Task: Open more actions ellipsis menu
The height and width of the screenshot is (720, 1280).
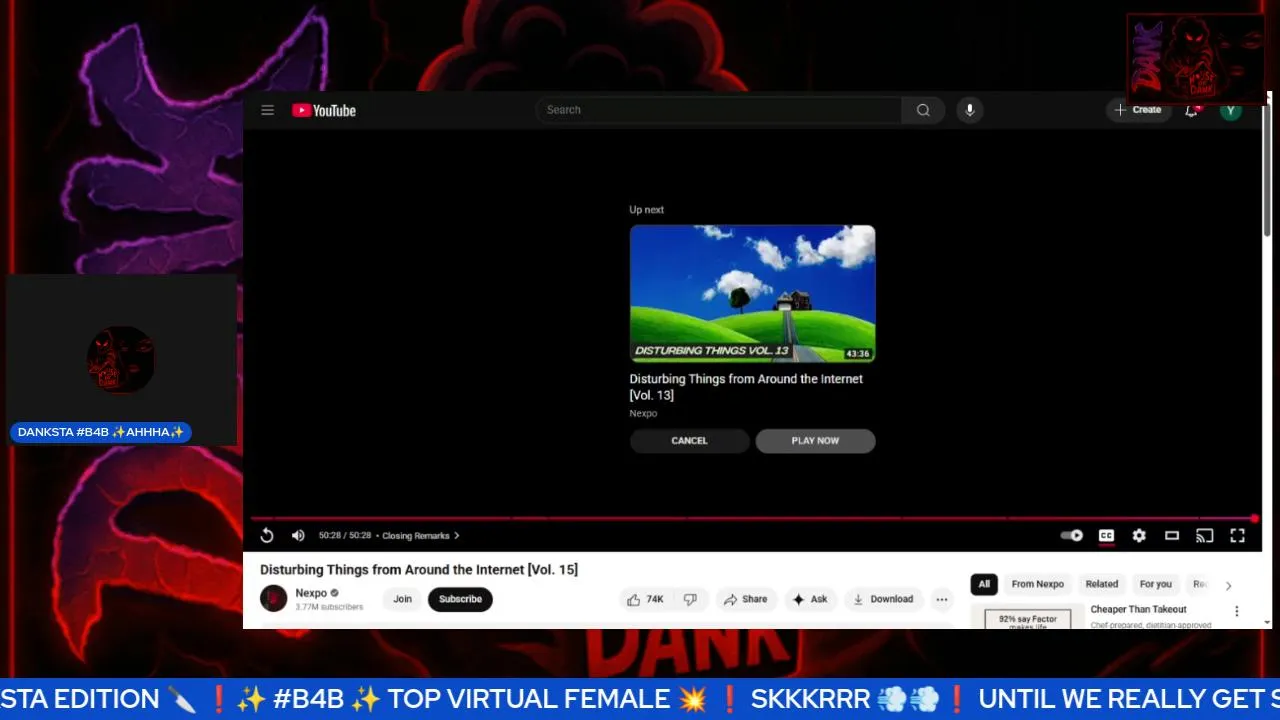Action: [x=942, y=599]
